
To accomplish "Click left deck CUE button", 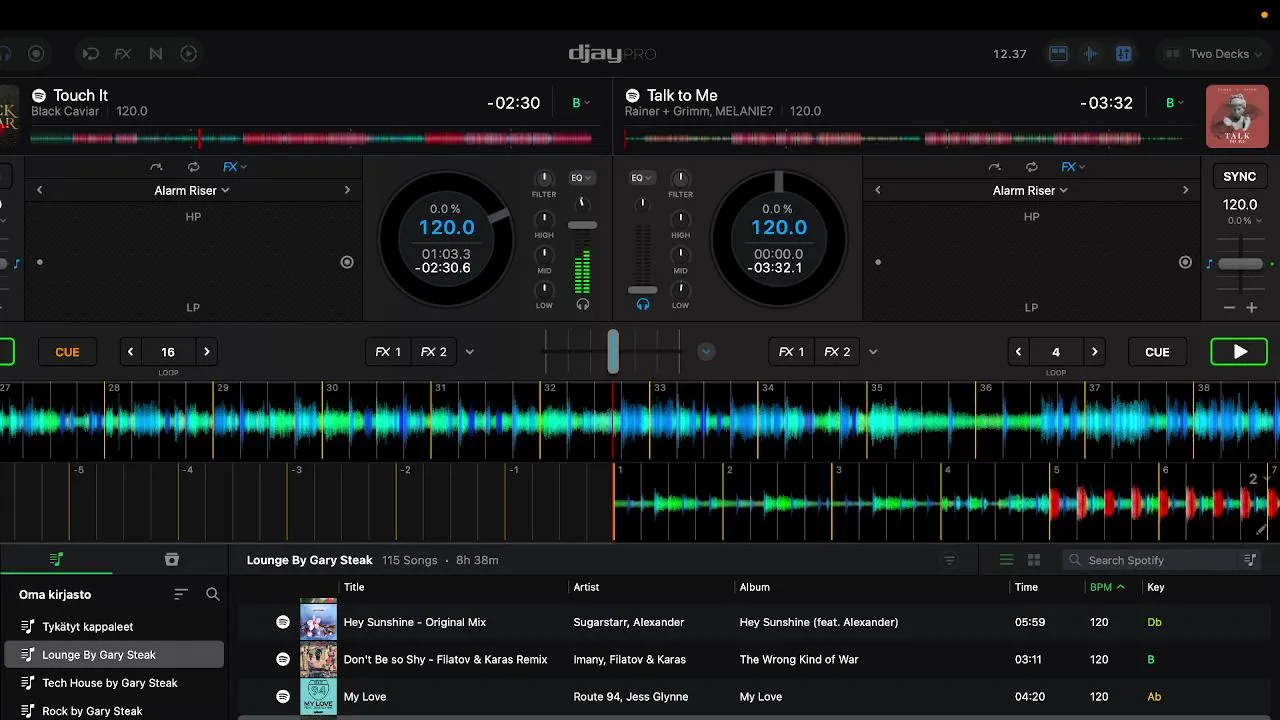I will coord(67,352).
